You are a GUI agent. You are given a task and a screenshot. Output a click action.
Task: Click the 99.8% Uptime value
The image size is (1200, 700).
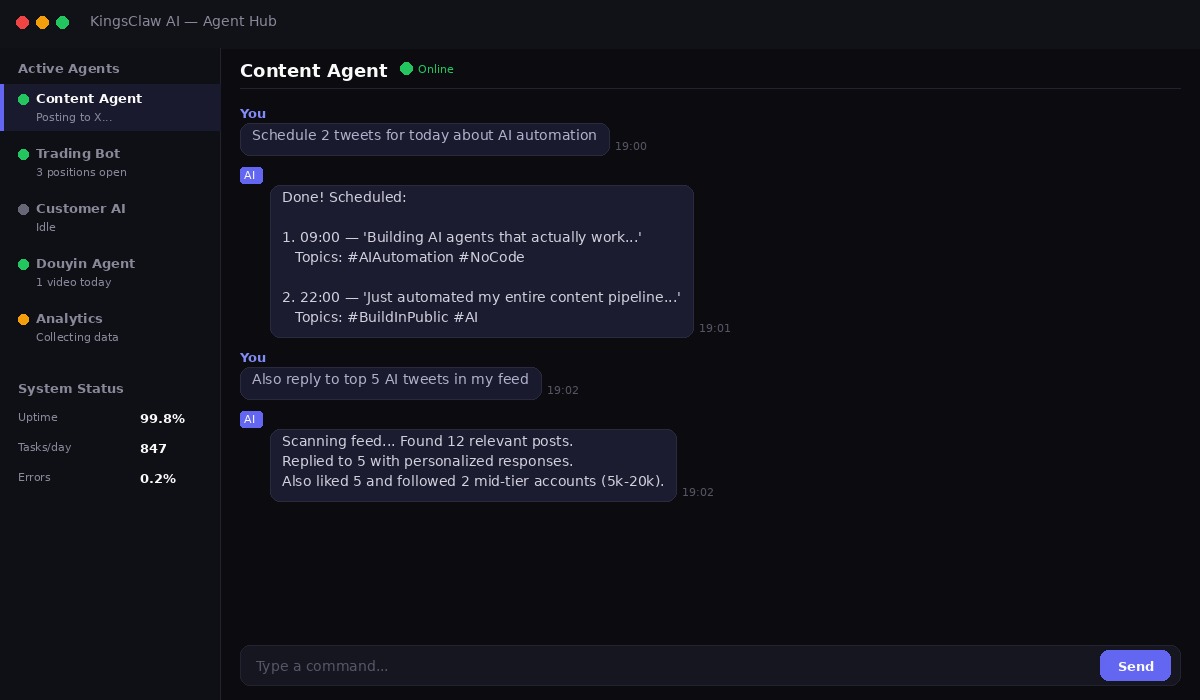(162, 419)
